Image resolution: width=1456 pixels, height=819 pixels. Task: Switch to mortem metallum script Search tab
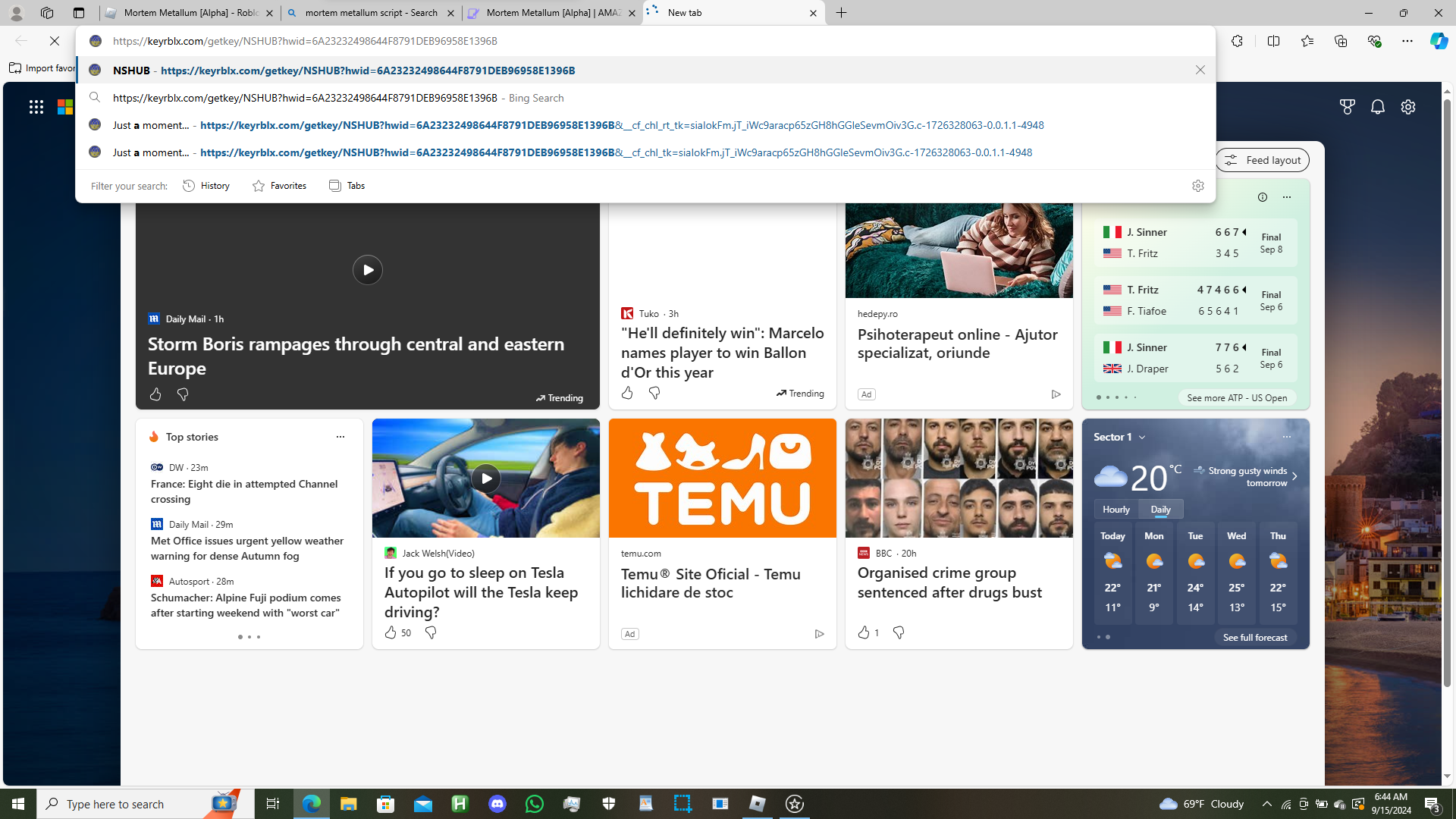[x=370, y=13]
